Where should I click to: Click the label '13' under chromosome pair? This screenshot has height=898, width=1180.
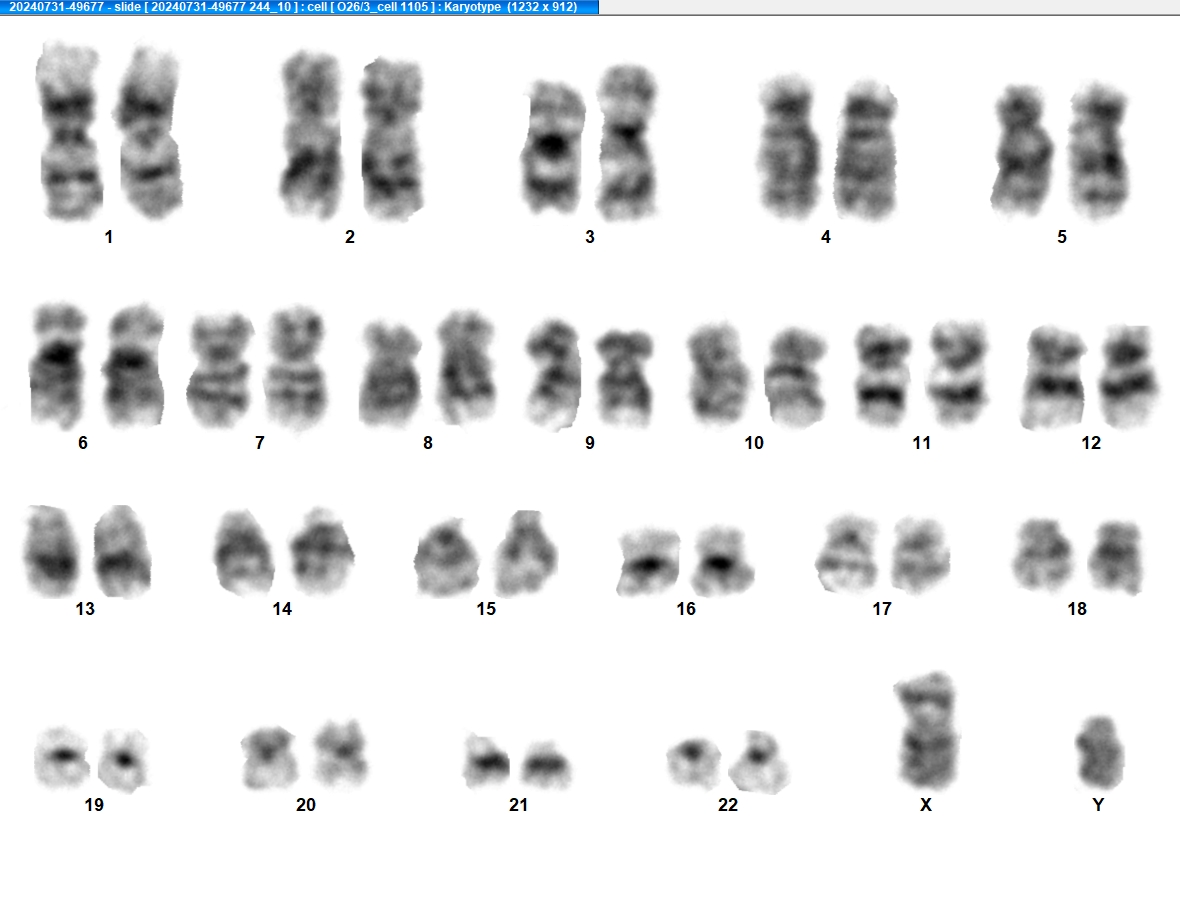[85, 608]
